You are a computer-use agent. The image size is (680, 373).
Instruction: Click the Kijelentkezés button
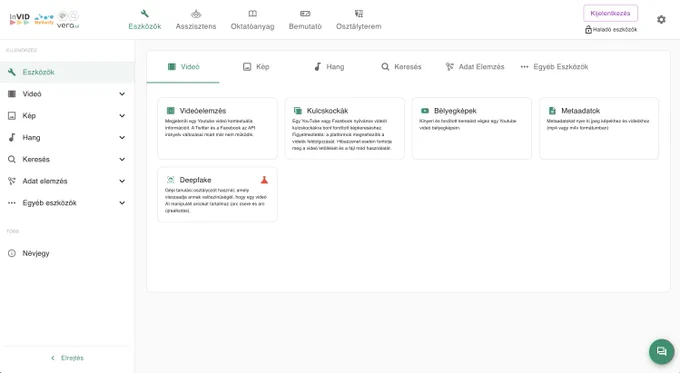point(610,13)
